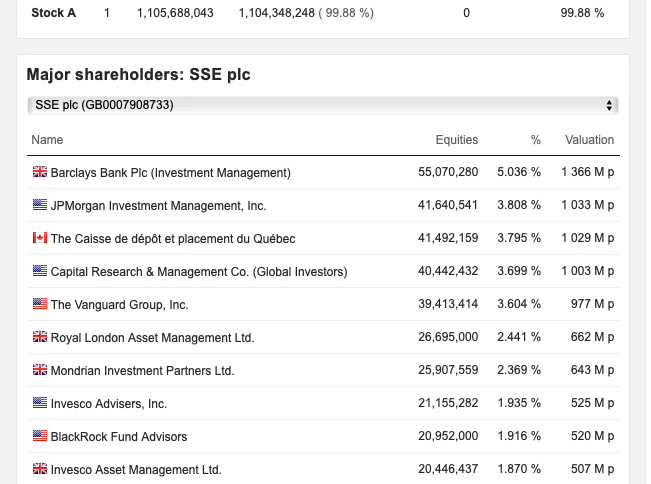Open Barclays Bank Plc (Investment Management) link

tap(170, 172)
